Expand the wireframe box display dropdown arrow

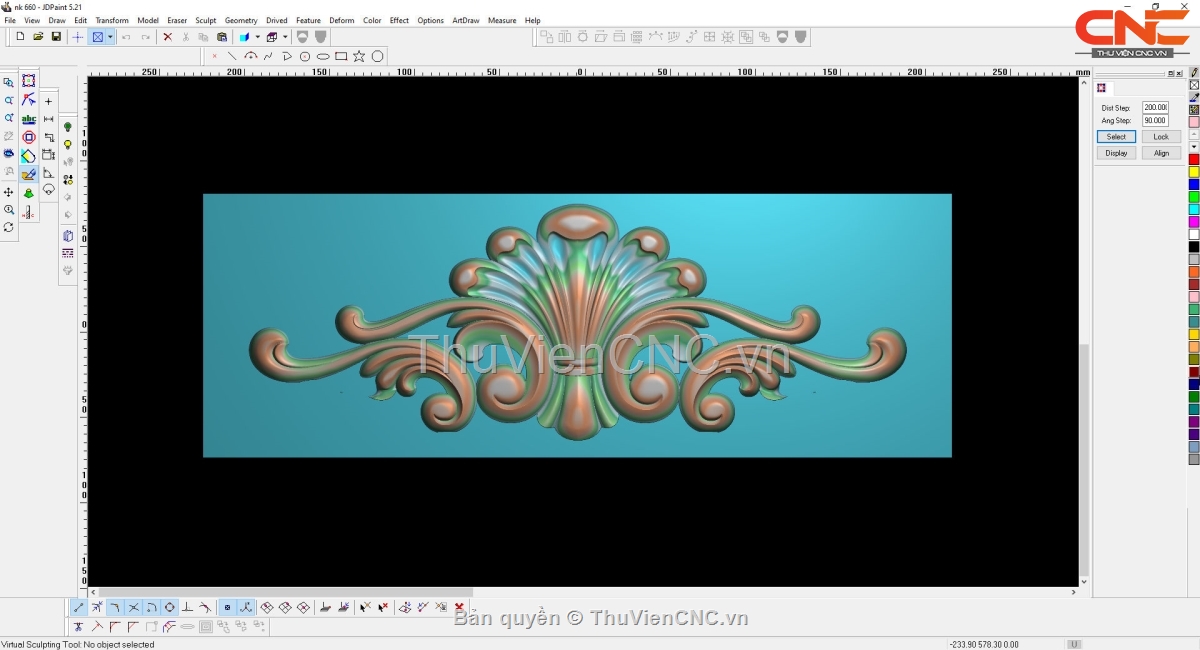[285, 37]
